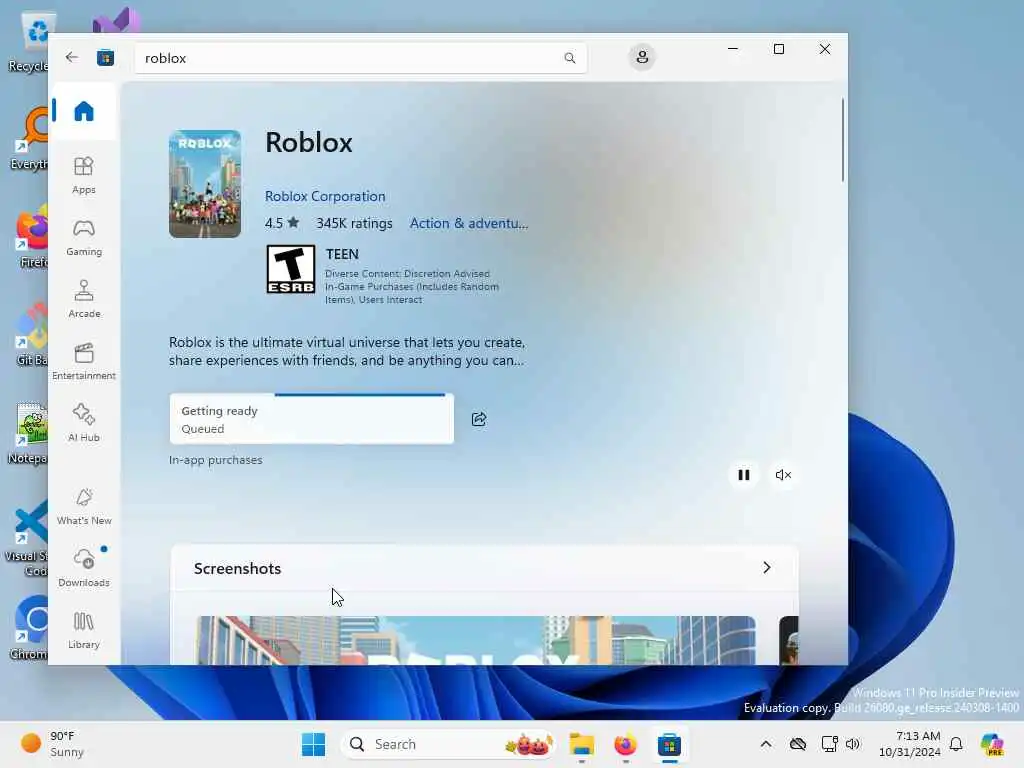The height and width of the screenshot is (768, 1024).
Task: Open the clock showing 7:13 AM
Action: [x=909, y=744]
